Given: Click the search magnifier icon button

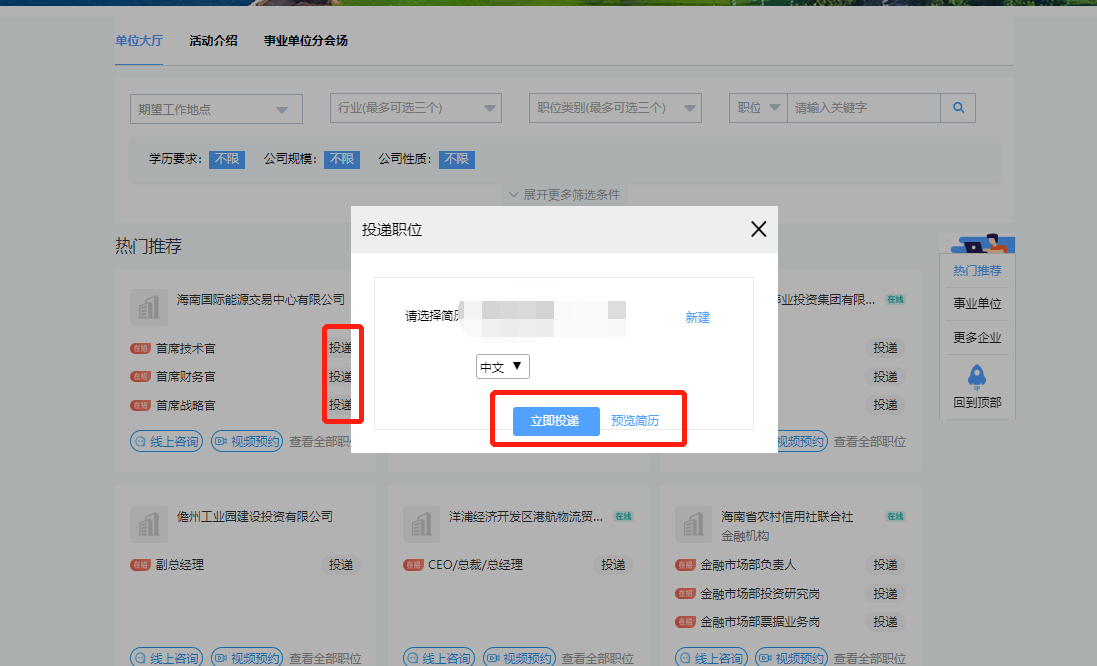Looking at the screenshot, I should [958, 108].
